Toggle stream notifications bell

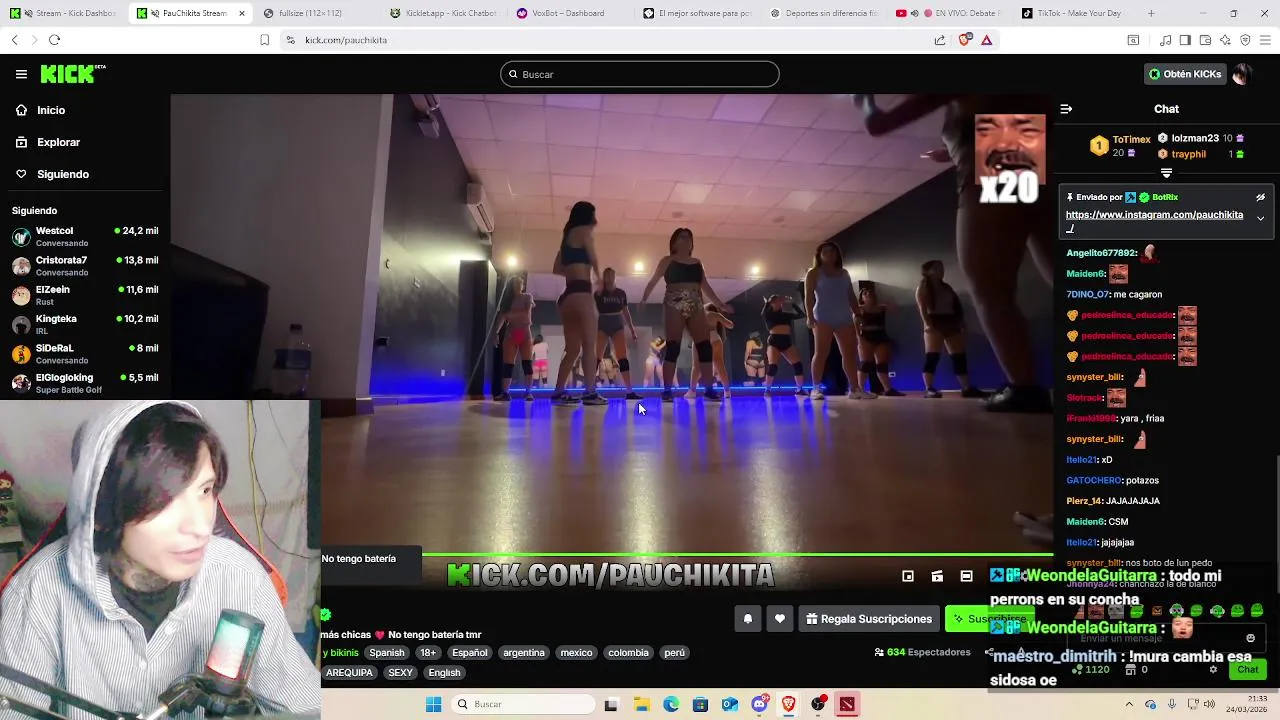[x=747, y=619]
